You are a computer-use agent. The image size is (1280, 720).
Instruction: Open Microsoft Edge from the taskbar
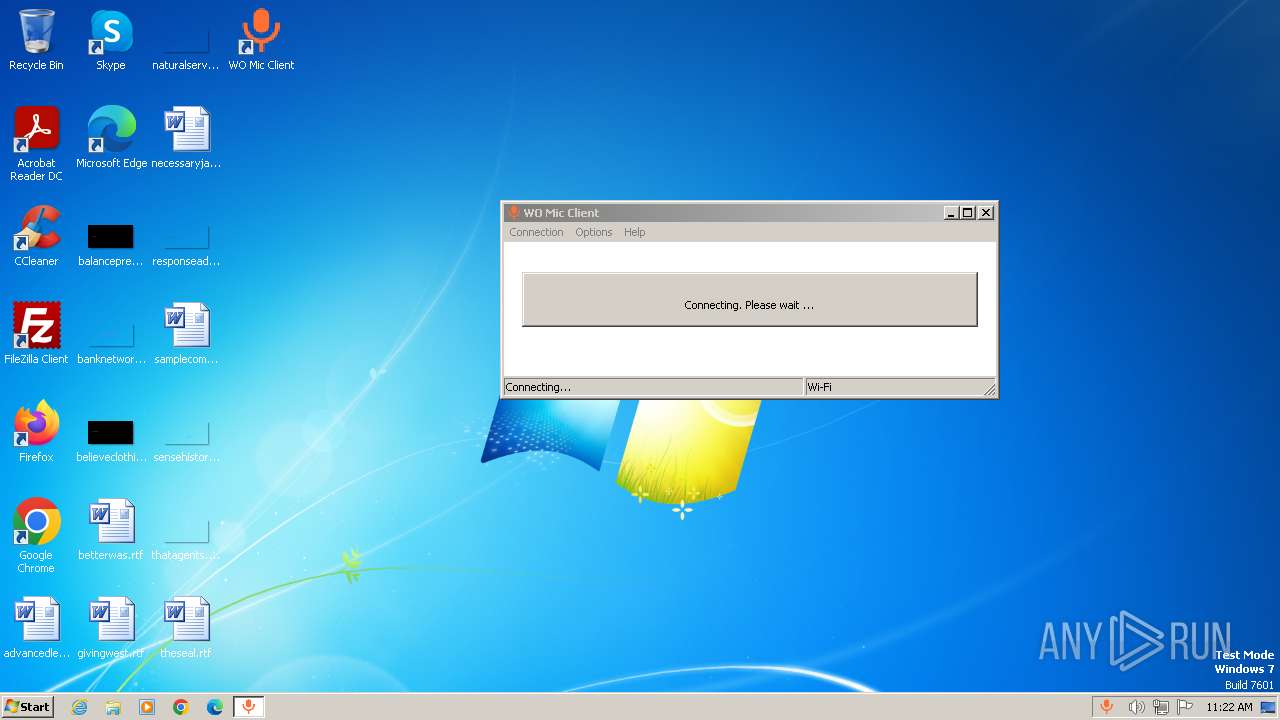[215, 707]
